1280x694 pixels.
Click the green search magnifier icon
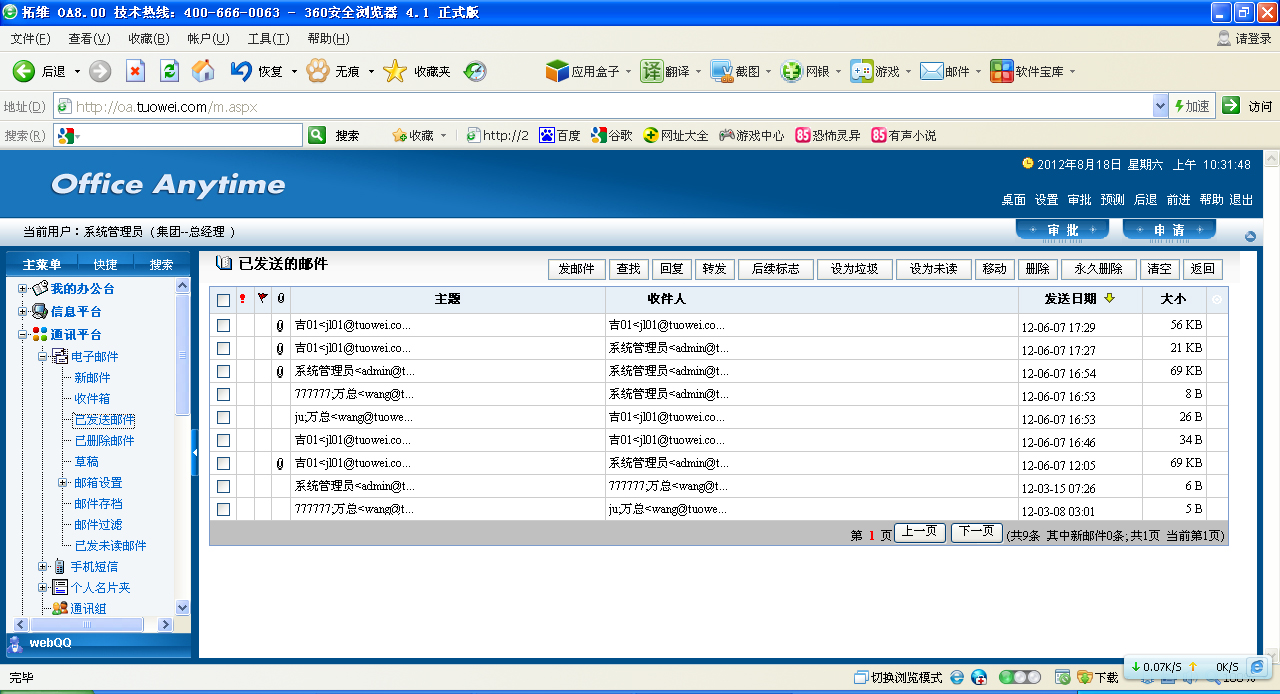(x=317, y=135)
